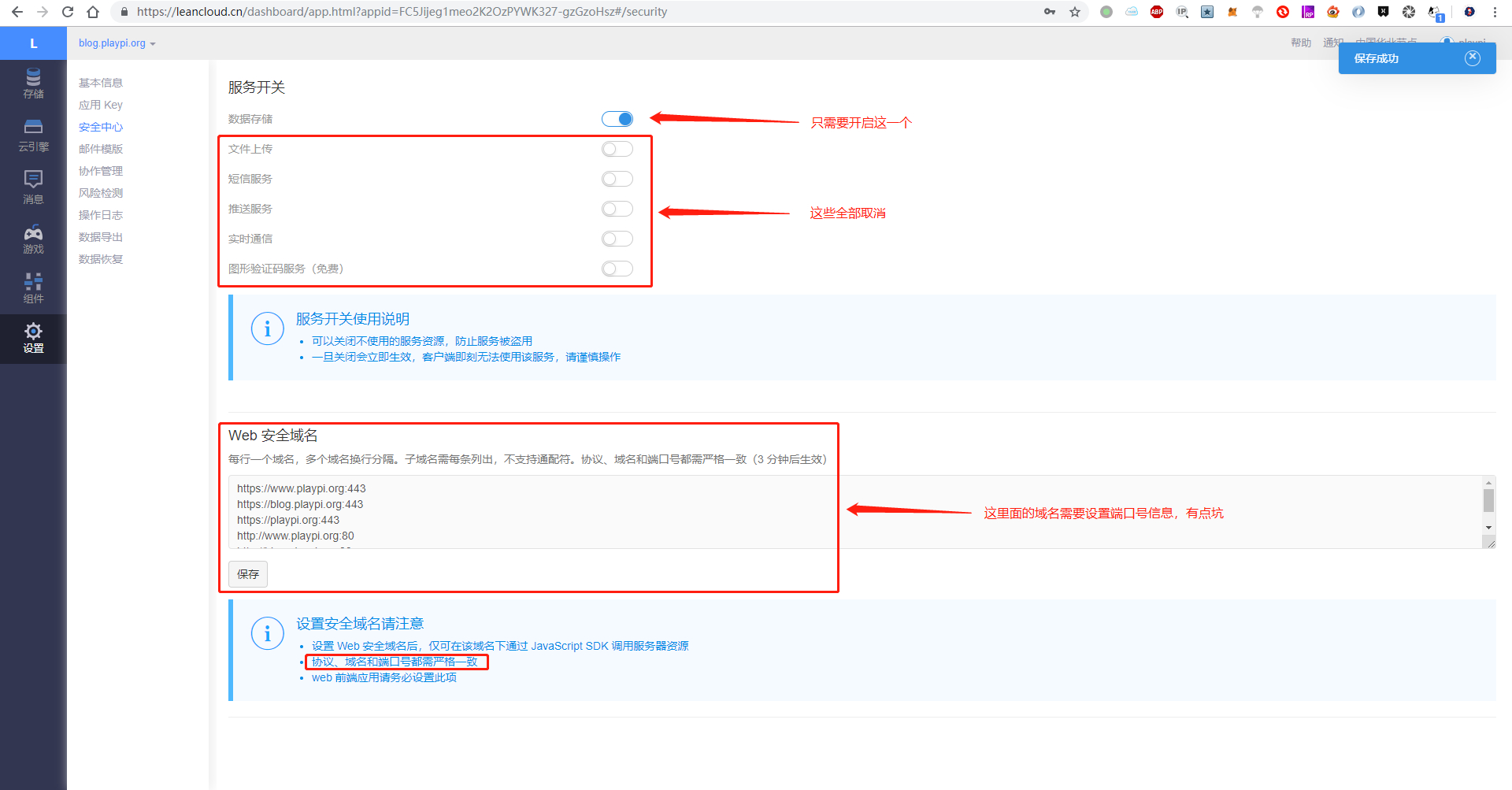The image size is (1512, 790).
Task: Click the textarea resize handle corner
Action: (1489, 542)
